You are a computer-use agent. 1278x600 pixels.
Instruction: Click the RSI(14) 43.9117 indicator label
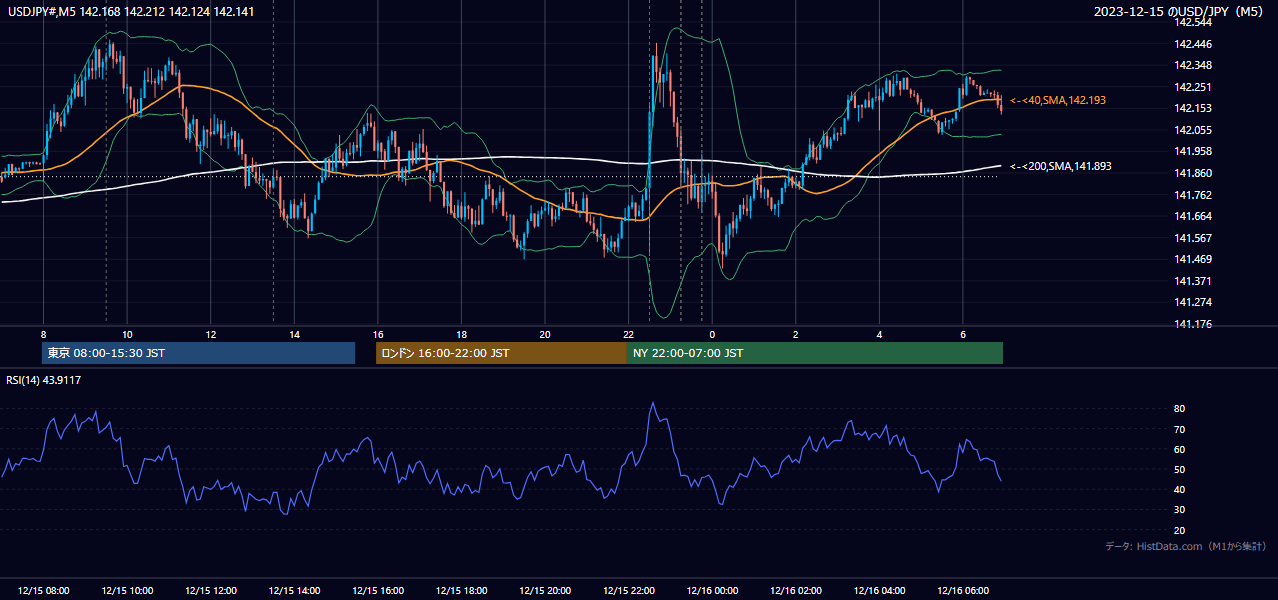coord(44,380)
